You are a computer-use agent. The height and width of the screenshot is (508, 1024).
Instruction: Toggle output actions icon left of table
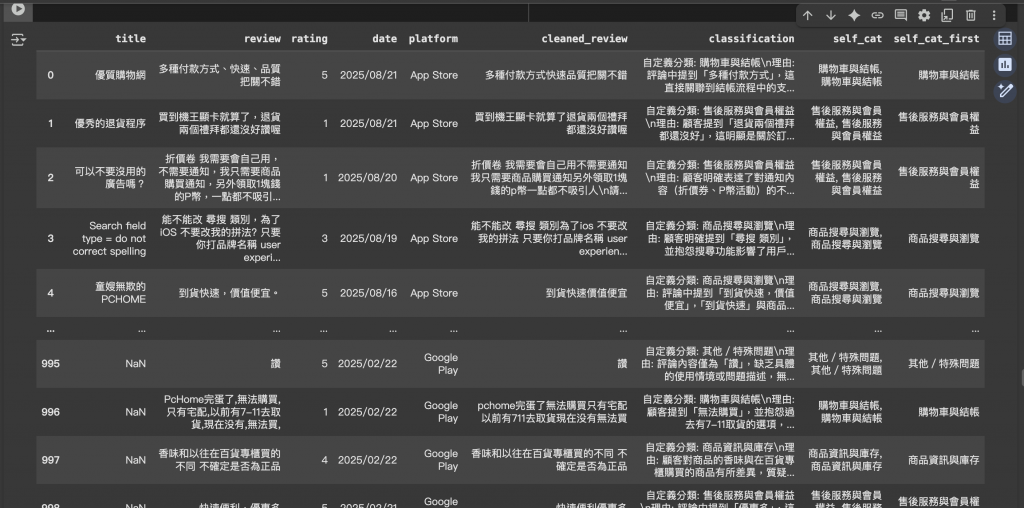[18, 40]
